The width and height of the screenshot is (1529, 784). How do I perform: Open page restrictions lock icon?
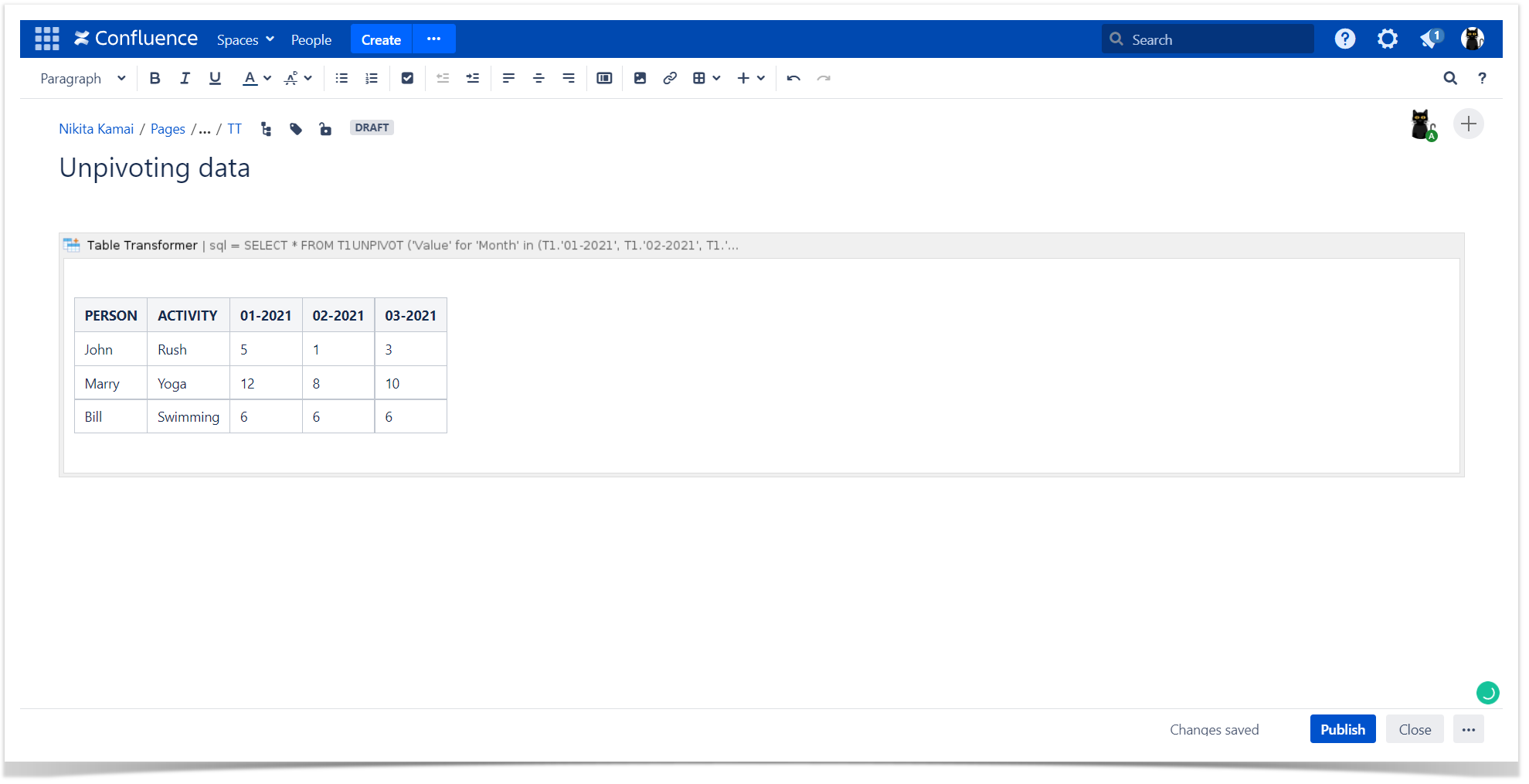(325, 129)
